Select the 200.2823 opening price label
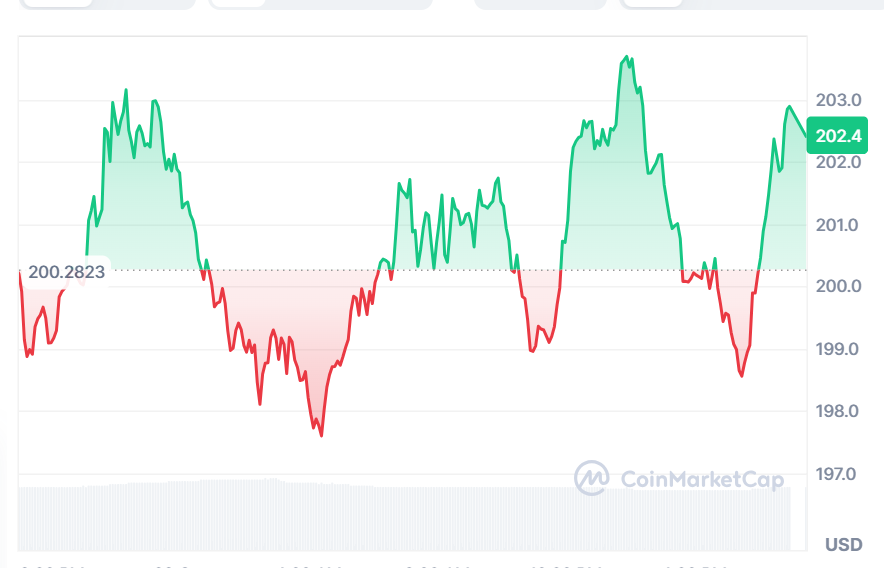This screenshot has height=568, width=884. coord(66,271)
